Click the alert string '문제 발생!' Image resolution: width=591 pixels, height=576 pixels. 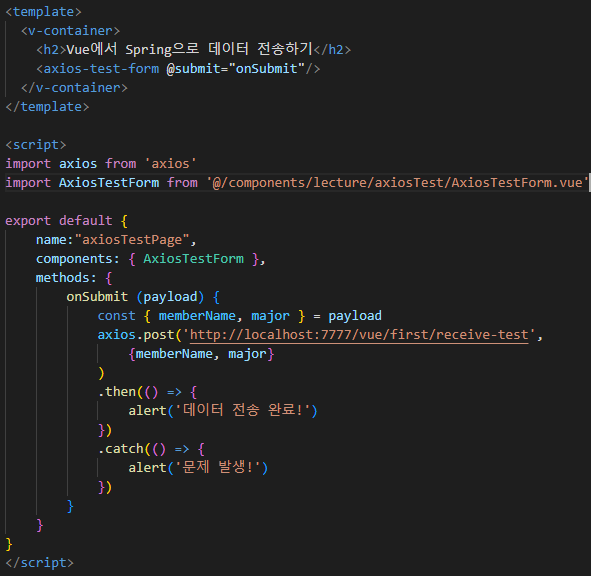[218, 468]
